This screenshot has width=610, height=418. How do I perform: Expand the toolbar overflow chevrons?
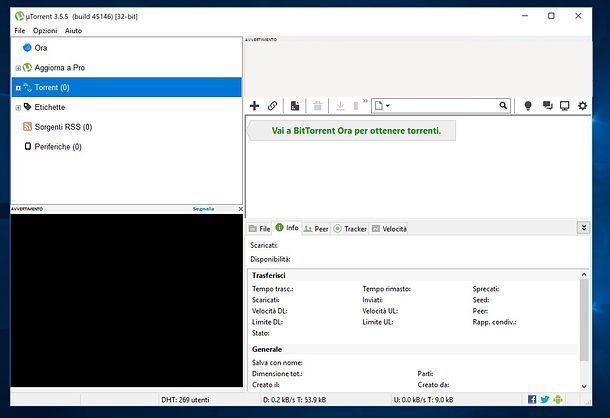coord(365,101)
